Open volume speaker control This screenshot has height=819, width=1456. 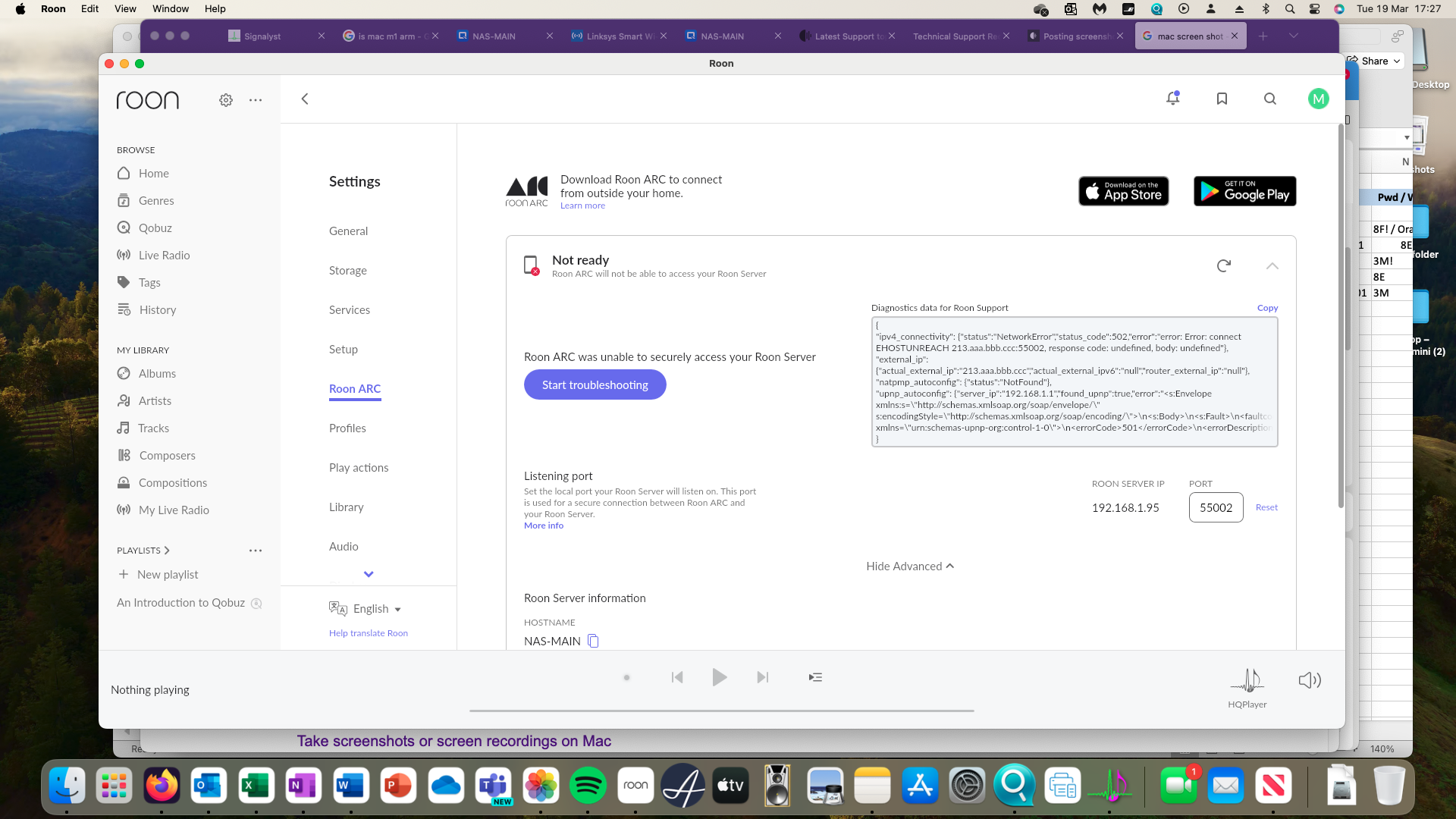pos(1310,680)
